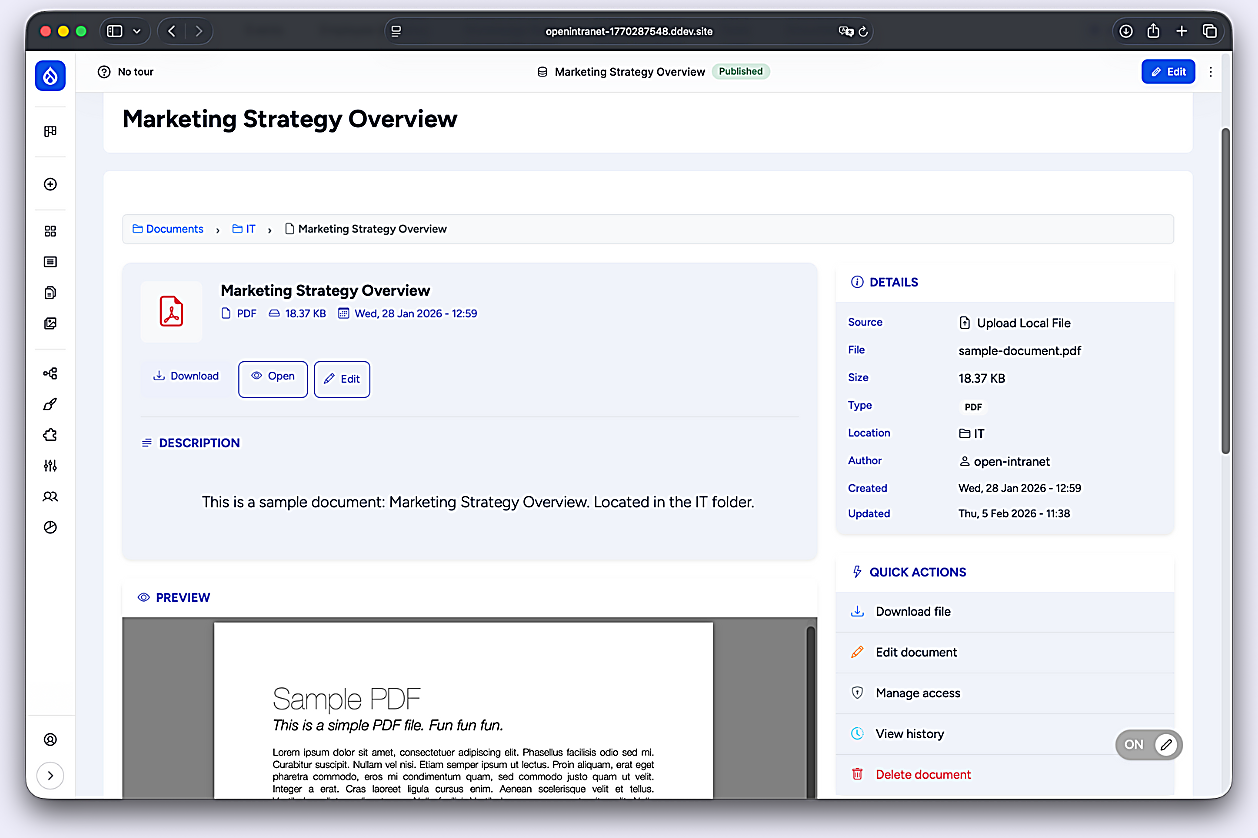This screenshot has width=1258, height=838.
Task: Click the Drupal droplet logo icon
Action: (50, 75)
